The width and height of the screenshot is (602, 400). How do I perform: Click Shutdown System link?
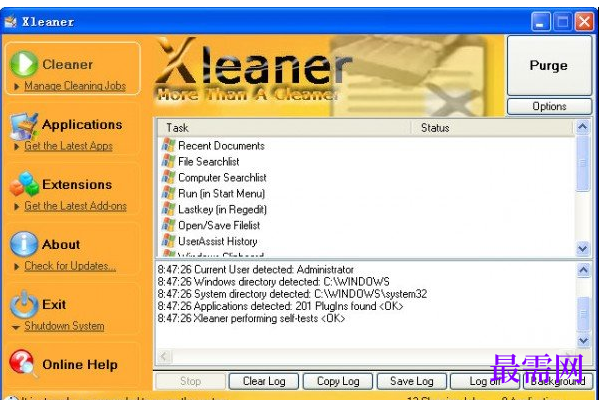(x=64, y=326)
